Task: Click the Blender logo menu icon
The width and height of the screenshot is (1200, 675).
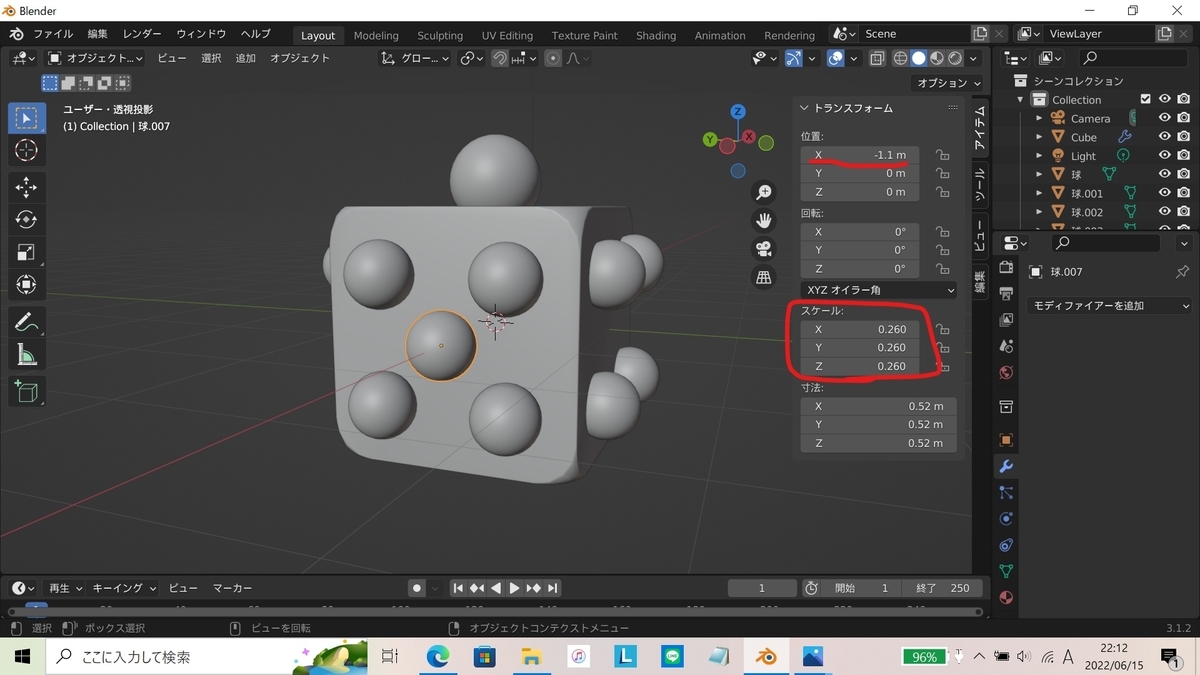Action: tap(18, 34)
